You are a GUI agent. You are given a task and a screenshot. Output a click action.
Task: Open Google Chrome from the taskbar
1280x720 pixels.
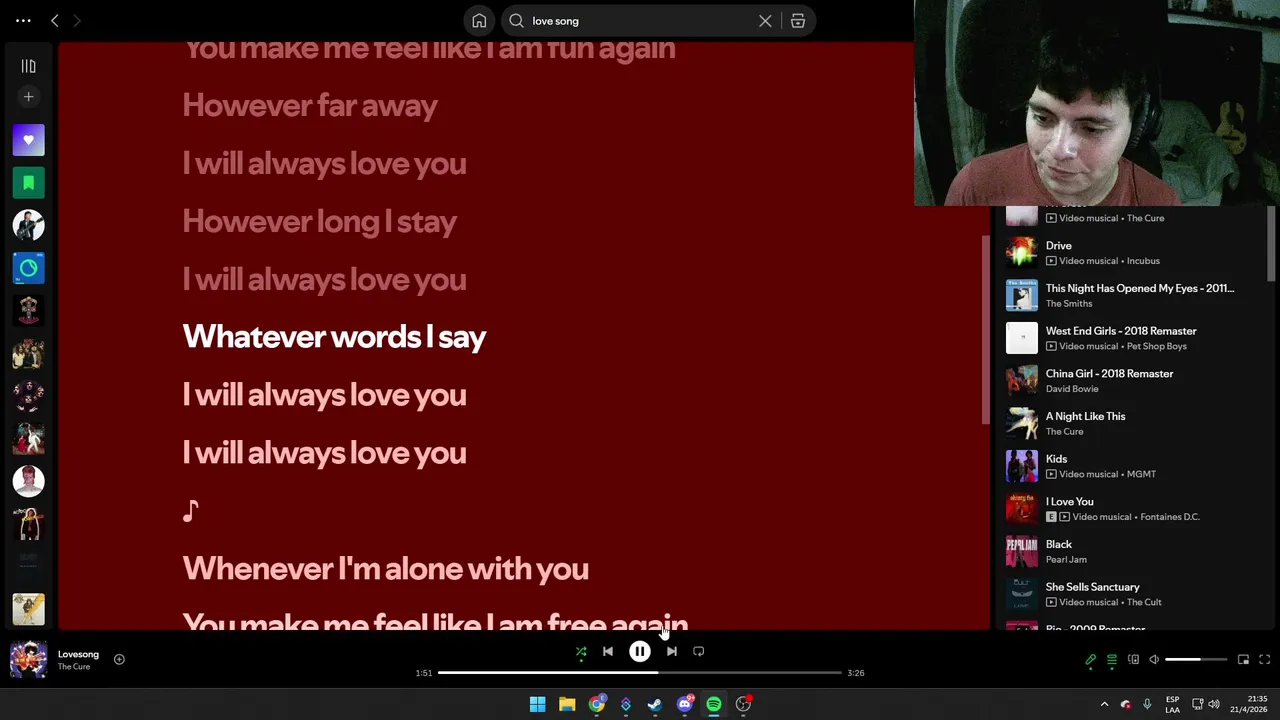597,704
